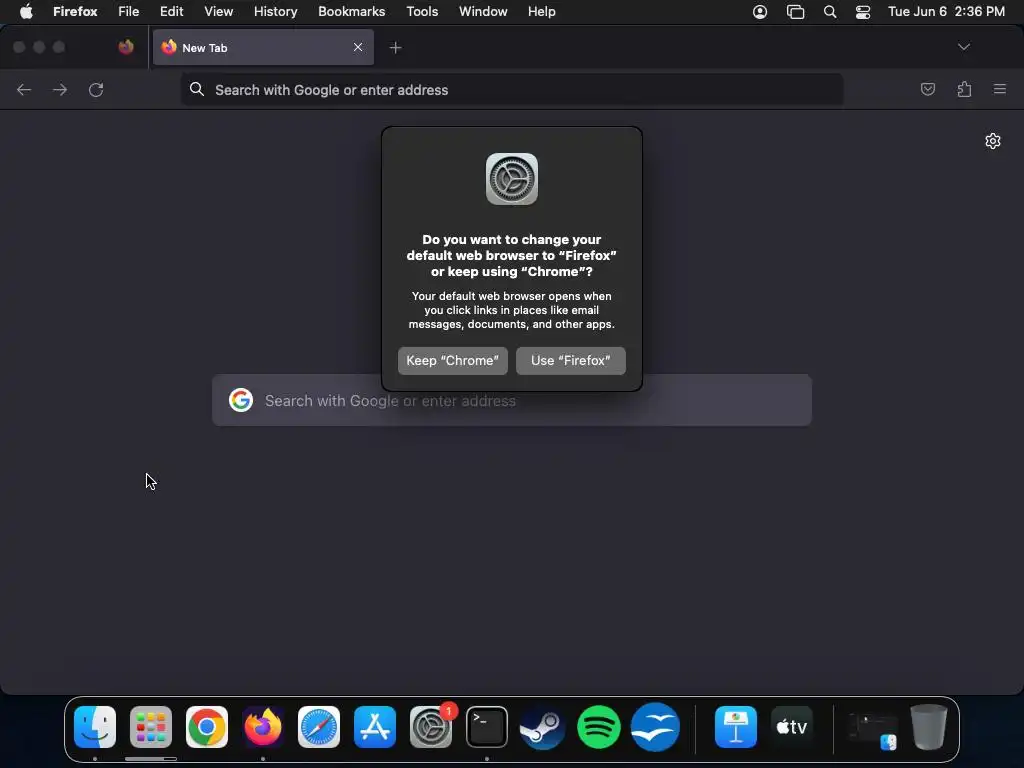Open the App Store from the Dock
Viewport: 1024px width, 768px height.
(375, 727)
